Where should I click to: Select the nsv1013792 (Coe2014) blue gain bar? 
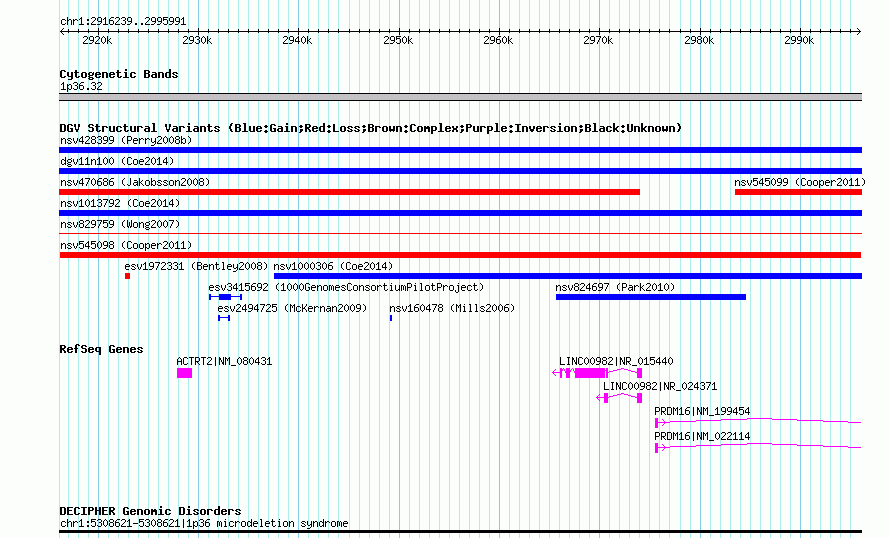coord(460,213)
